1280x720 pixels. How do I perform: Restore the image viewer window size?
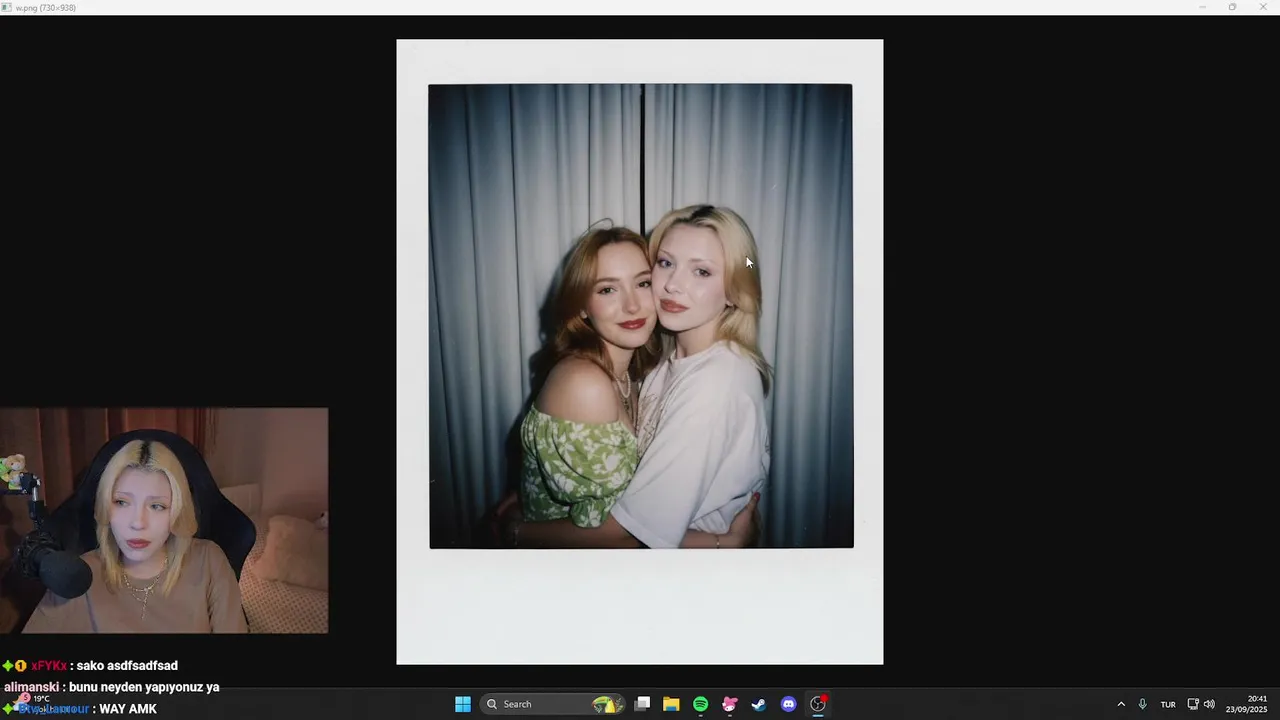pos(1232,7)
